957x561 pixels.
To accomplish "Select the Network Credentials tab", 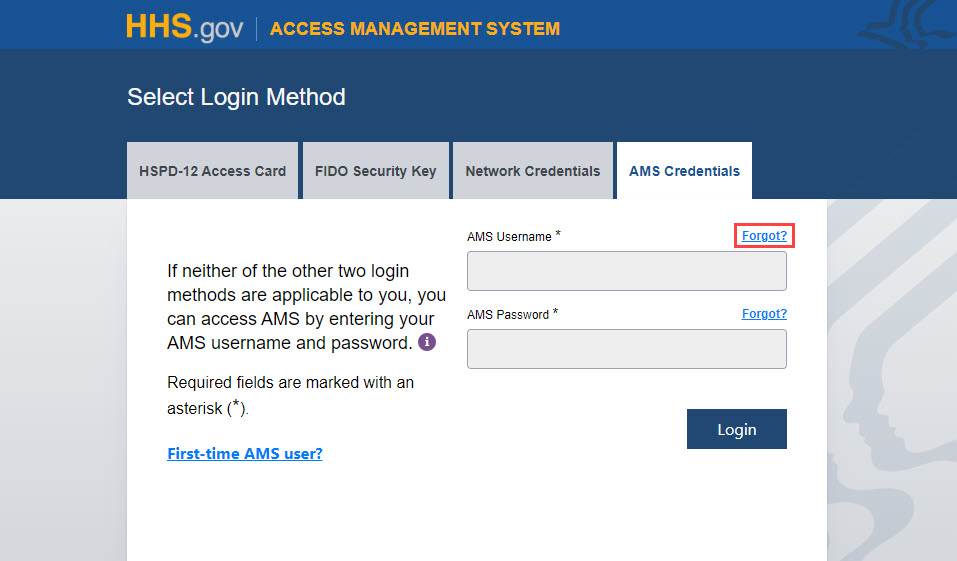I will [x=532, y=171].
